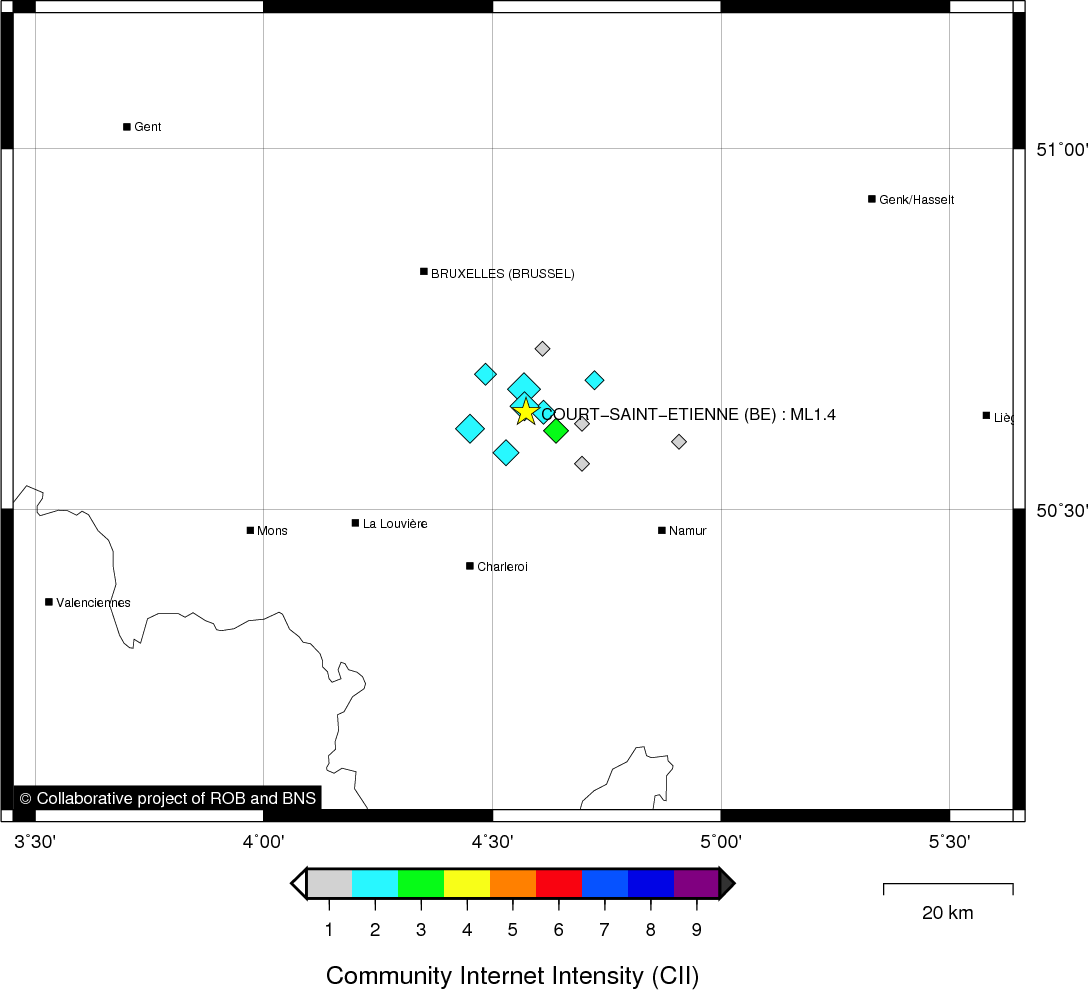
Task: Click the green diamond intensity marker
Action: pyautogui.click(x=556, y=431)
